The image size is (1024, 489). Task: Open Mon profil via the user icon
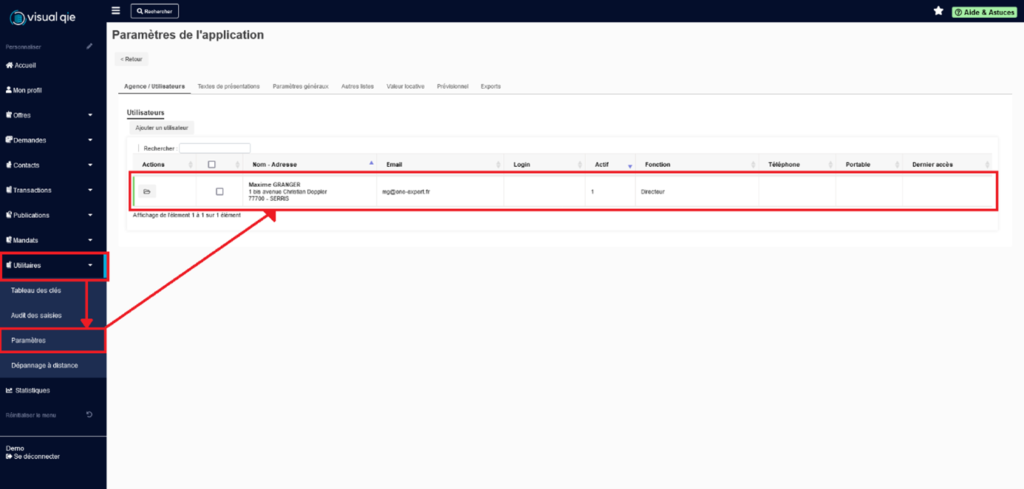tap(10, 90)
